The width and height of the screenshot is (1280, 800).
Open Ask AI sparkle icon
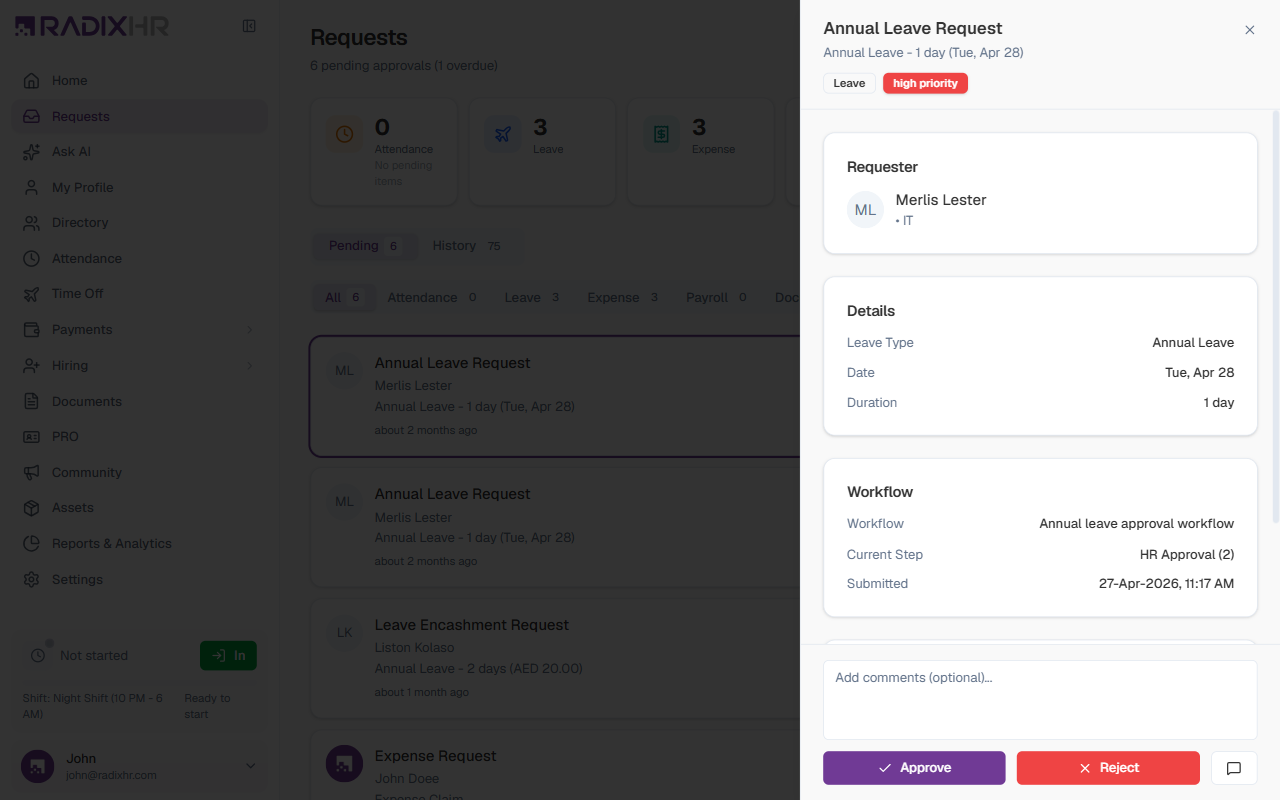point(32,152)
